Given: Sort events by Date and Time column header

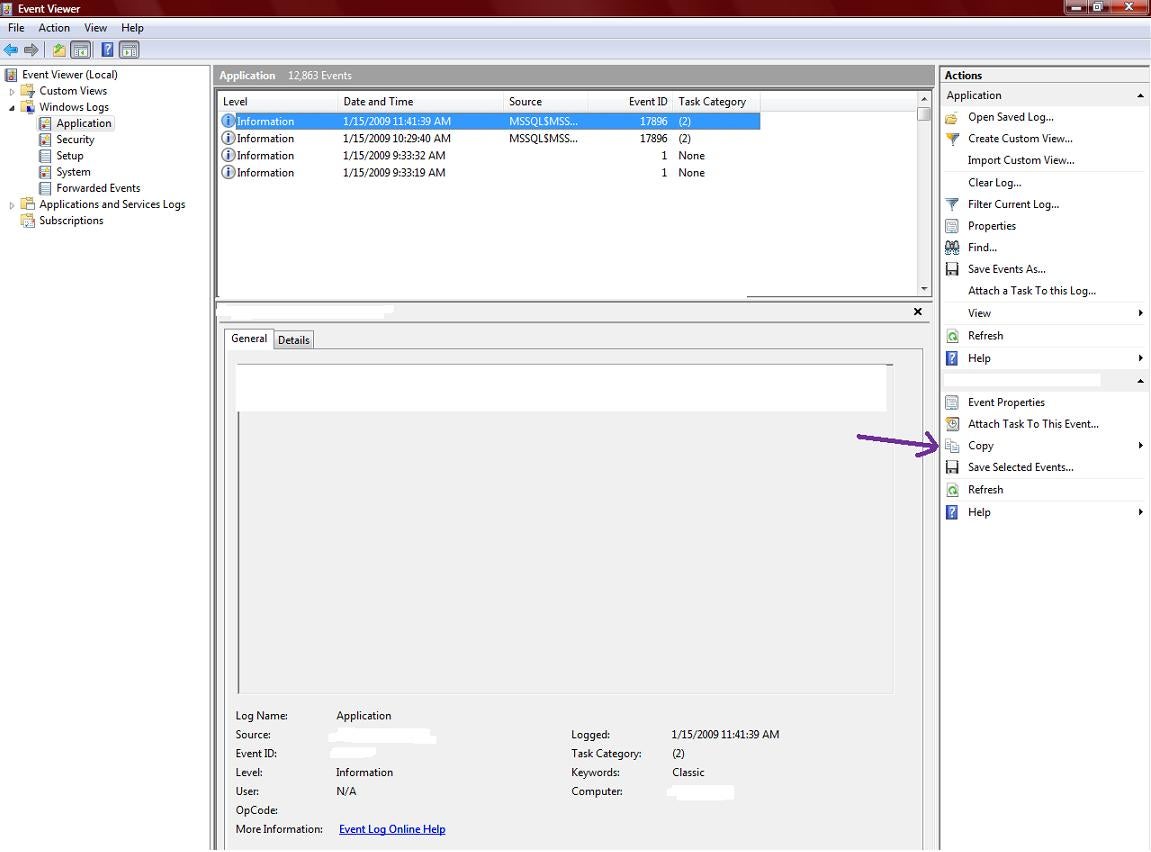Looking at the screenshot, I should tap(420, 101).
